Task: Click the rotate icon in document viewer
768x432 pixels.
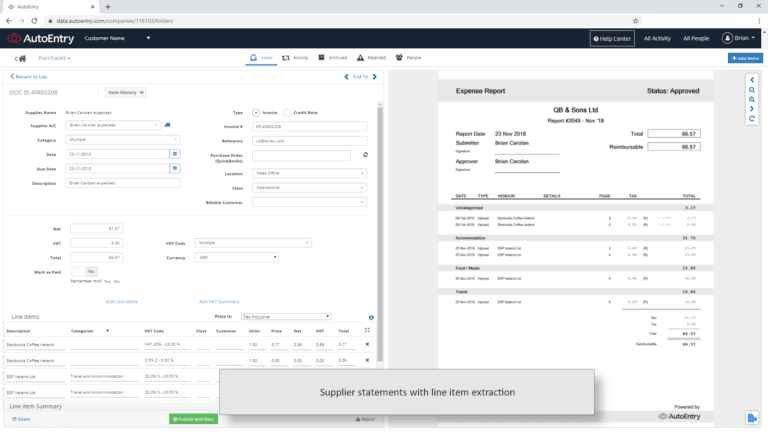Action: point(751,119)
